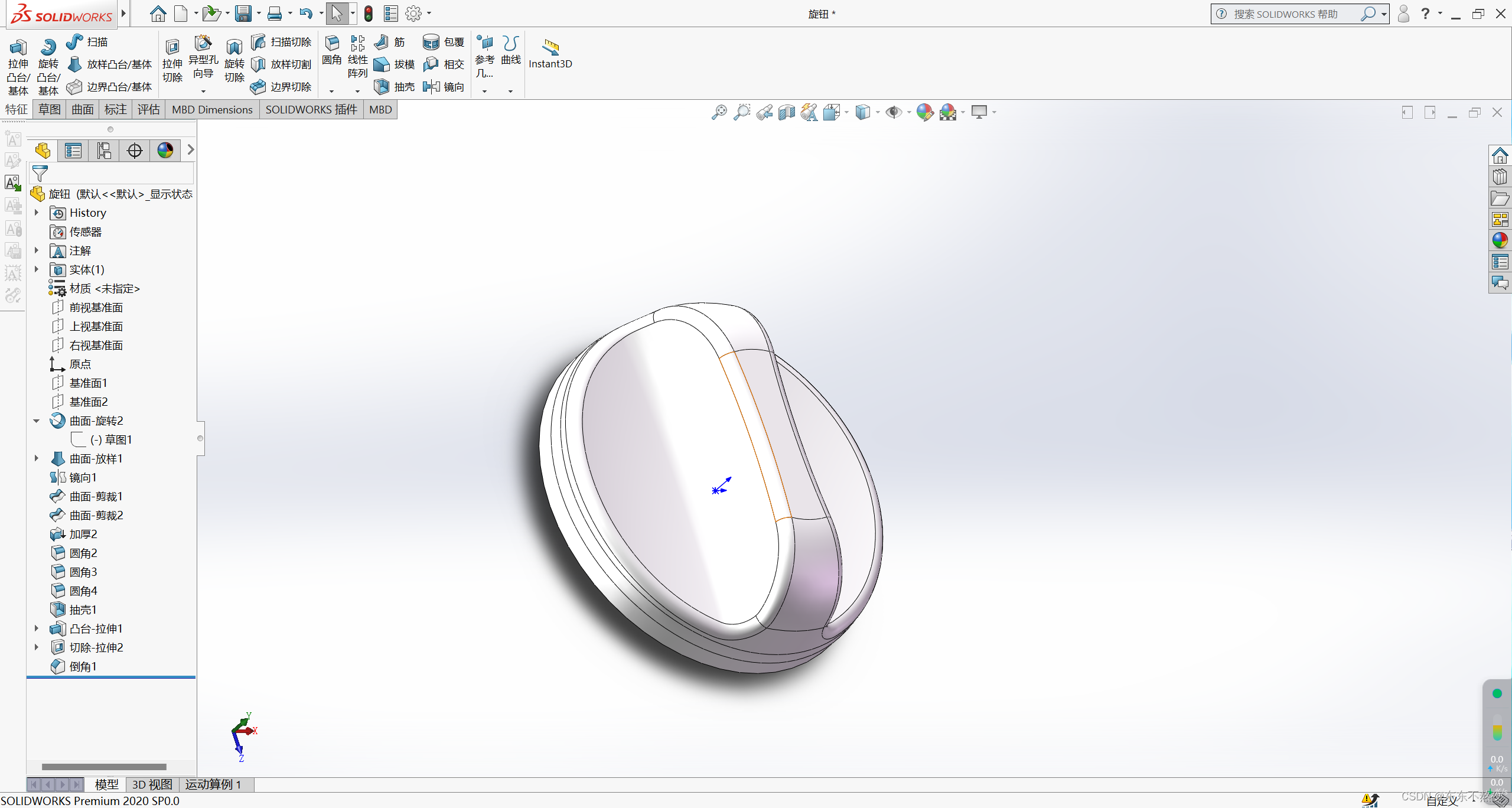Select the Wrap (包覆) tool

444,42
